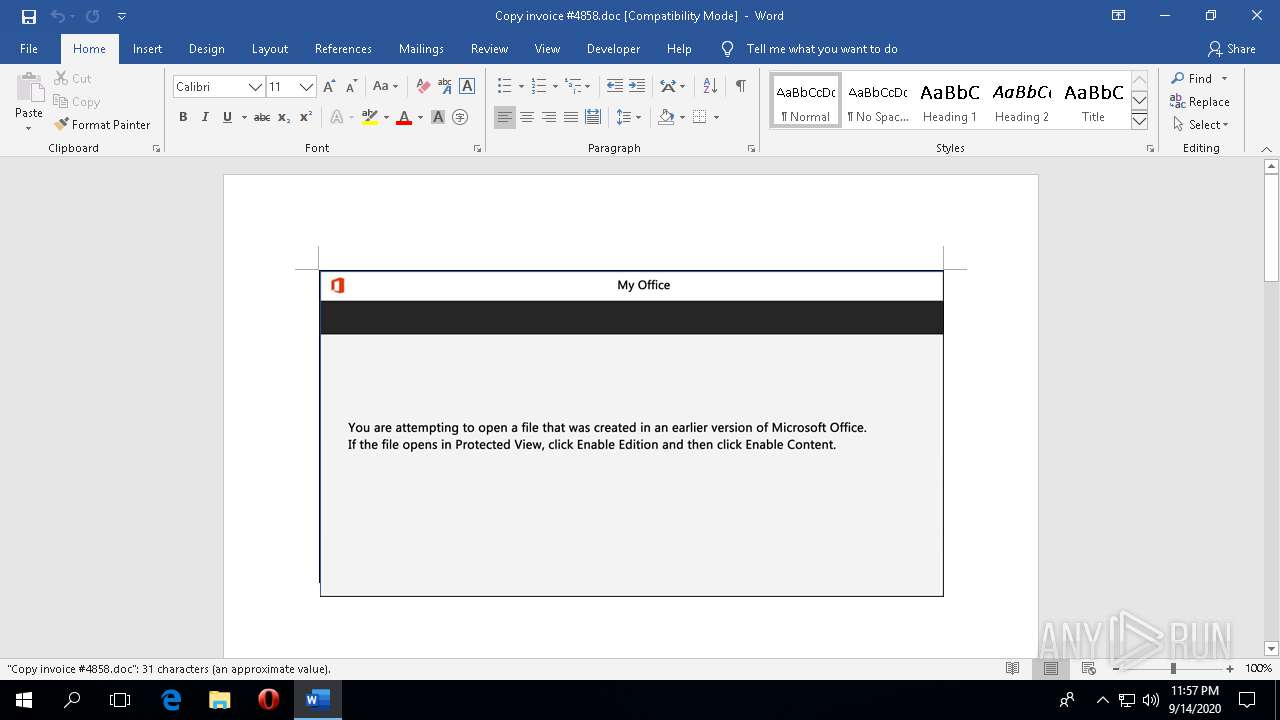Click the zoom slider handle
This screenshot has height=720, width=1280.
1173,669
